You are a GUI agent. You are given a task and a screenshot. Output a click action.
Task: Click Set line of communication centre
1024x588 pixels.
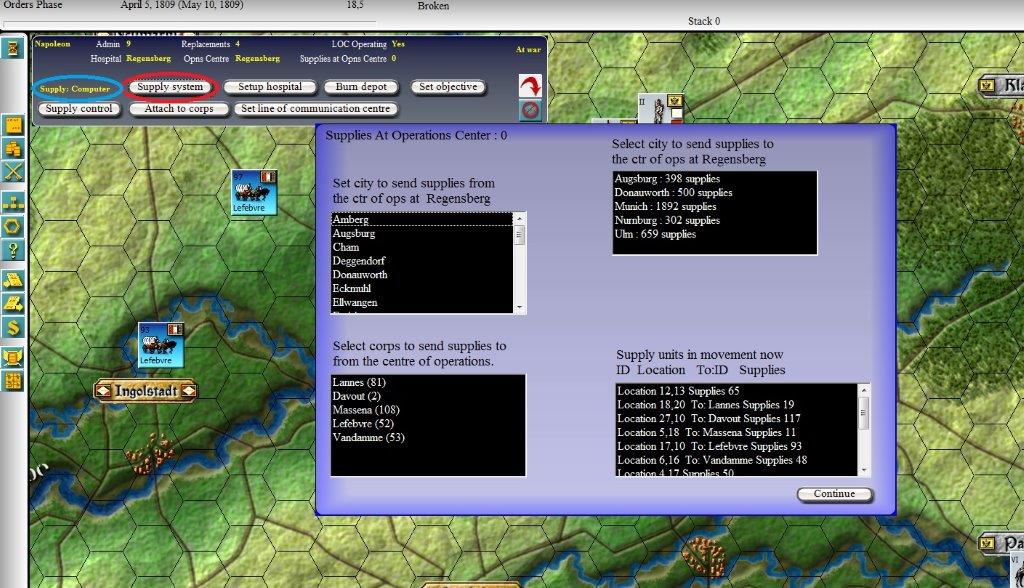click(x=315, y=108)
